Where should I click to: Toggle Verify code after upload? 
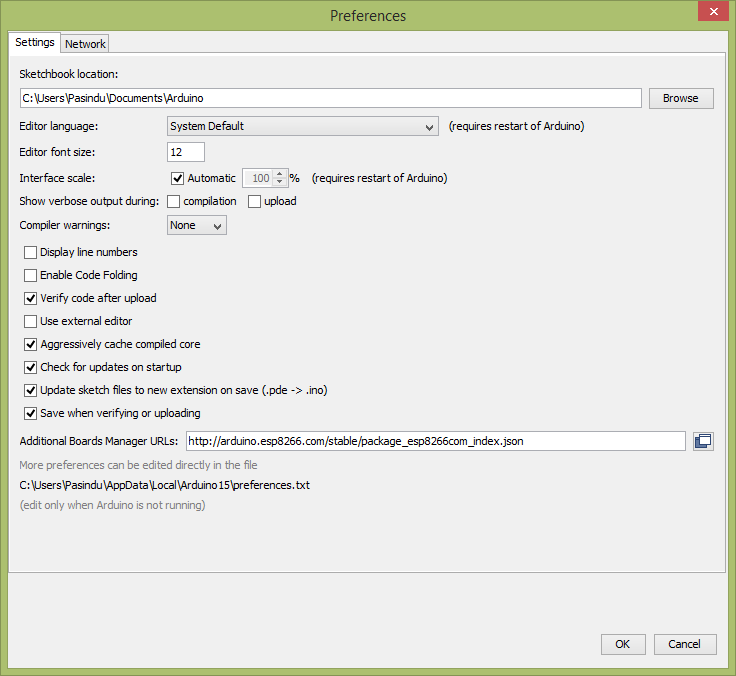31,299
